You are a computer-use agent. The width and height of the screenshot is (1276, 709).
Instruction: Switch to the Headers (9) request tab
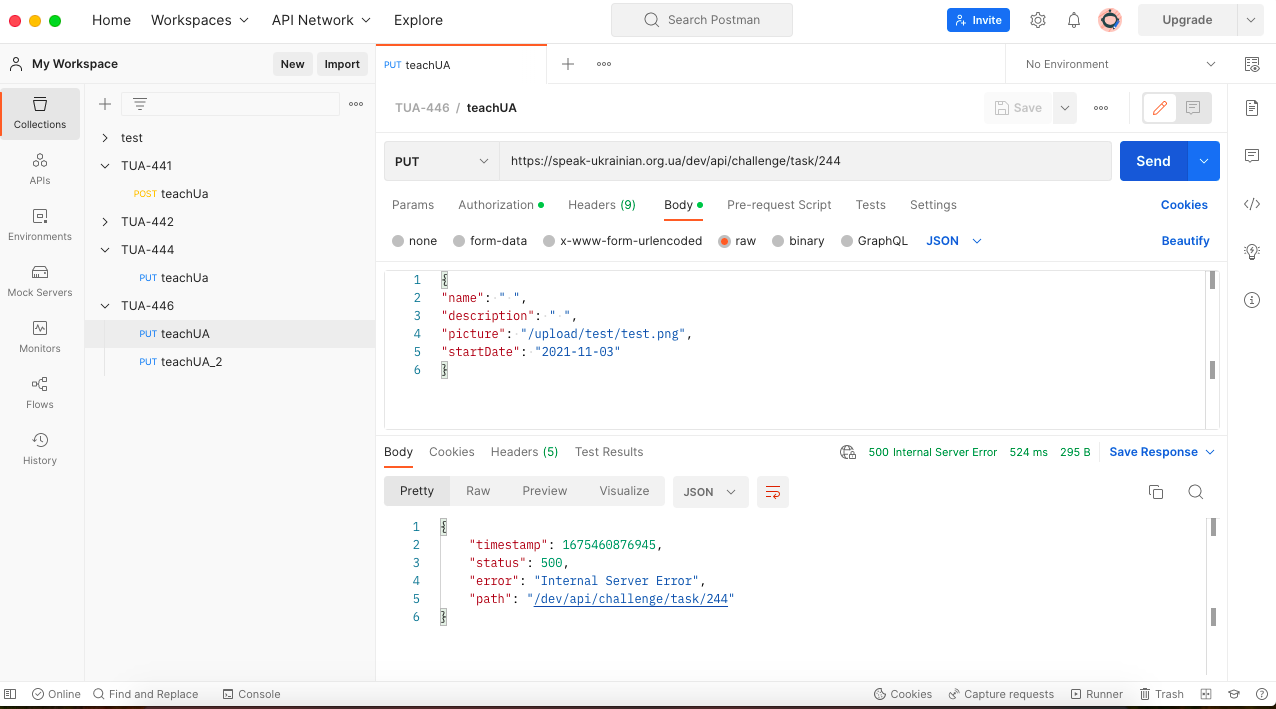(602, 205)
